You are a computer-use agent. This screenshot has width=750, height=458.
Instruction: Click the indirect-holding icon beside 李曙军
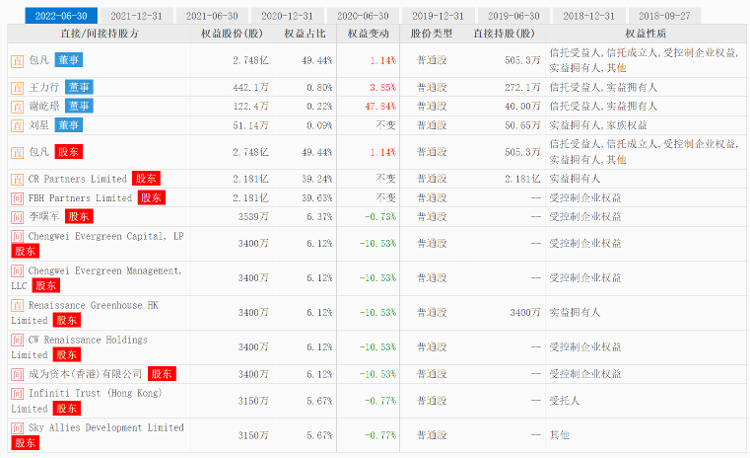click(x=17, y=216)
